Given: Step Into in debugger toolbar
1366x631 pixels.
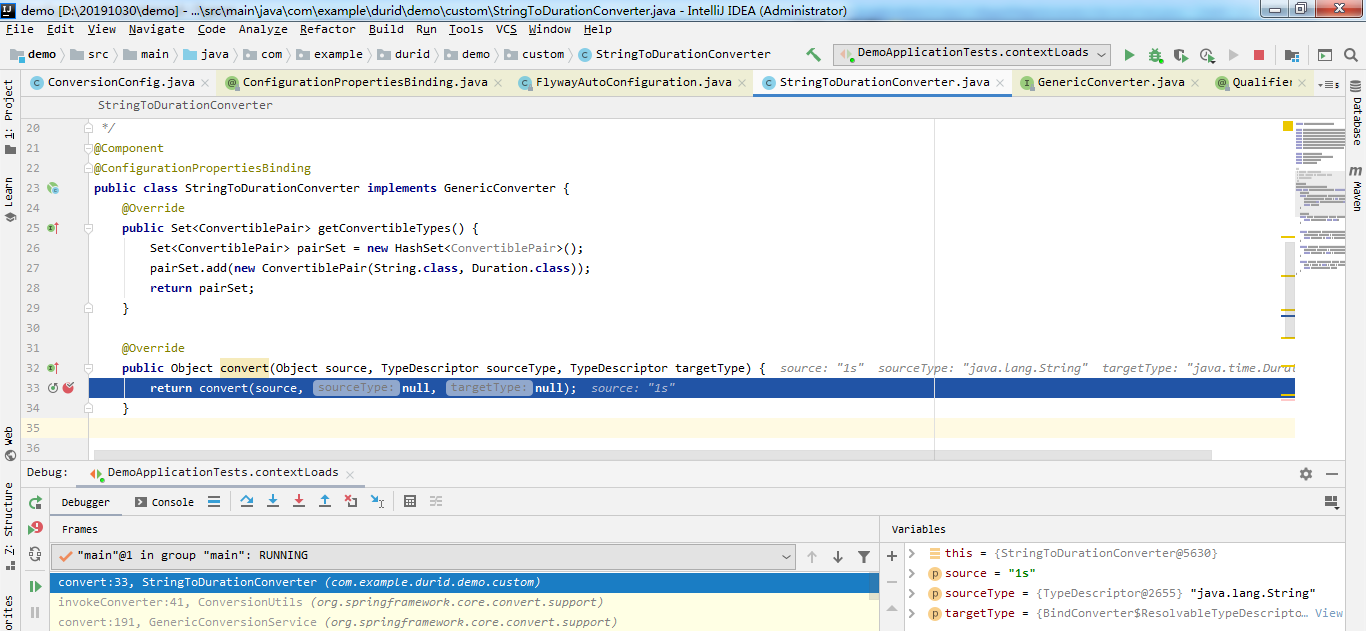Looking at the screenshot, I should pyautogui.click(x=273, y=501).
